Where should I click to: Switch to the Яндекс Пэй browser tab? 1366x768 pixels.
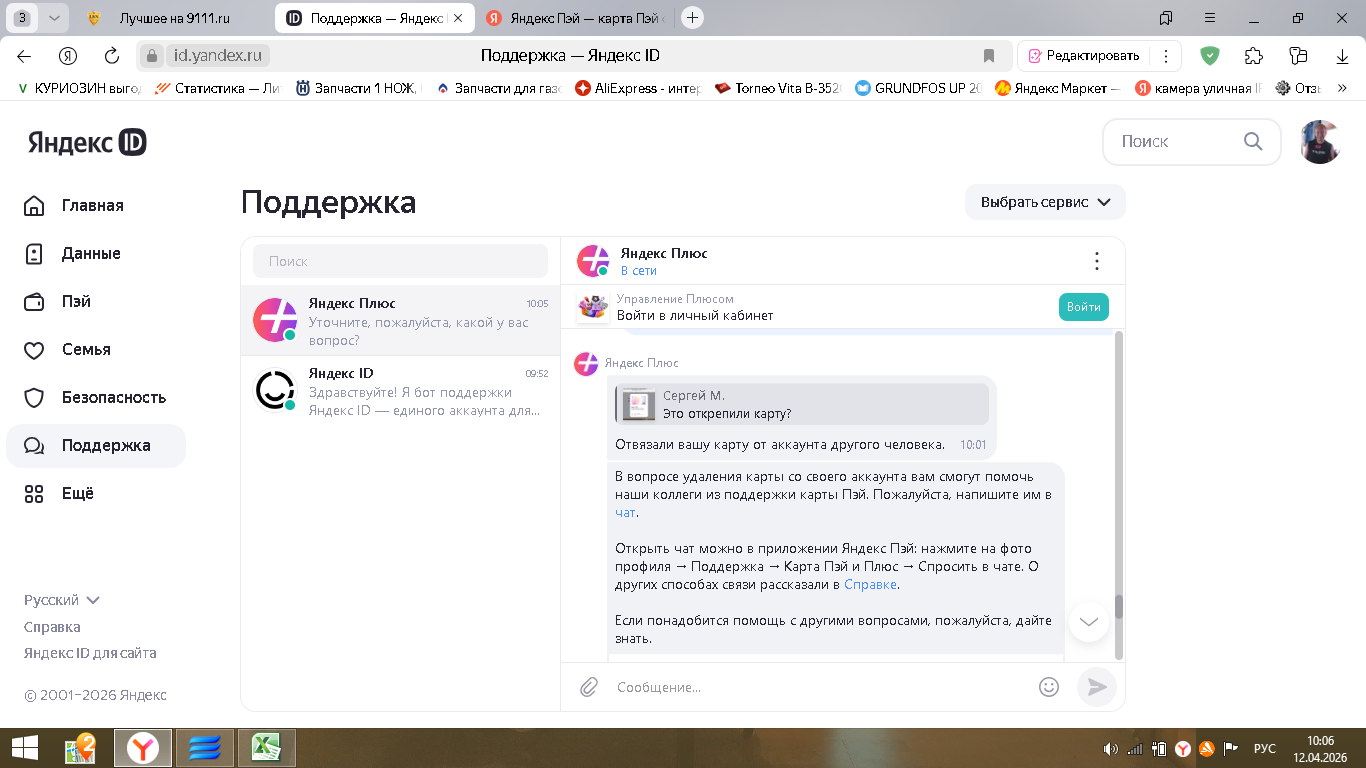pyautogui.click(x=575, y=18)
